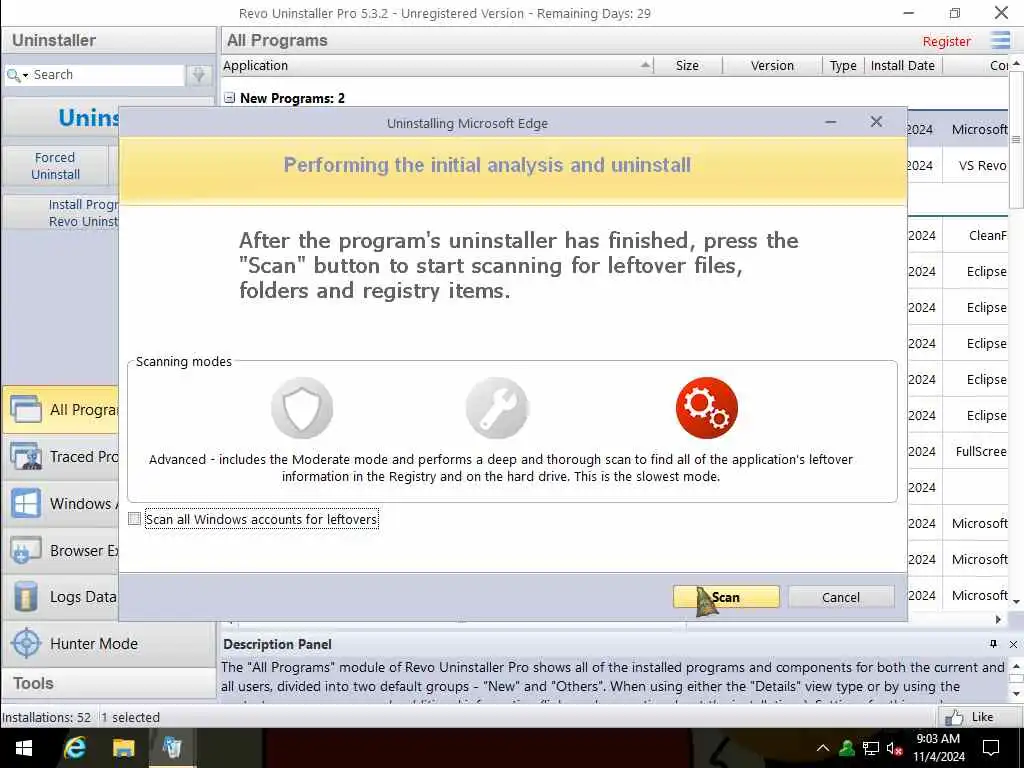The height and width of the screenshot is (768, 1024).
Task: Click Installations: 52 status text
Action: [46, 717]
